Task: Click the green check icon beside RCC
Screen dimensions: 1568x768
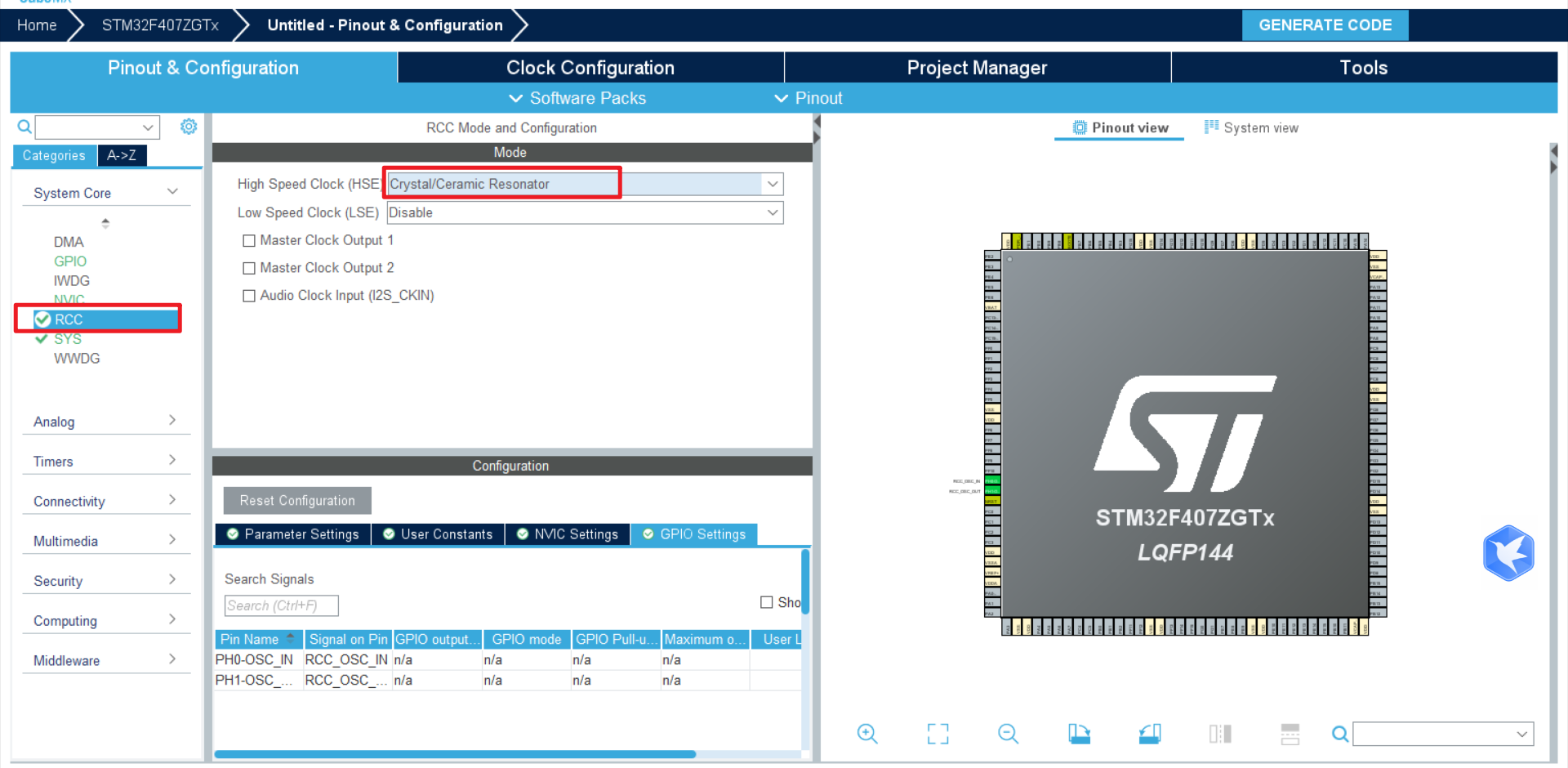Action: [x=42, y=319]
